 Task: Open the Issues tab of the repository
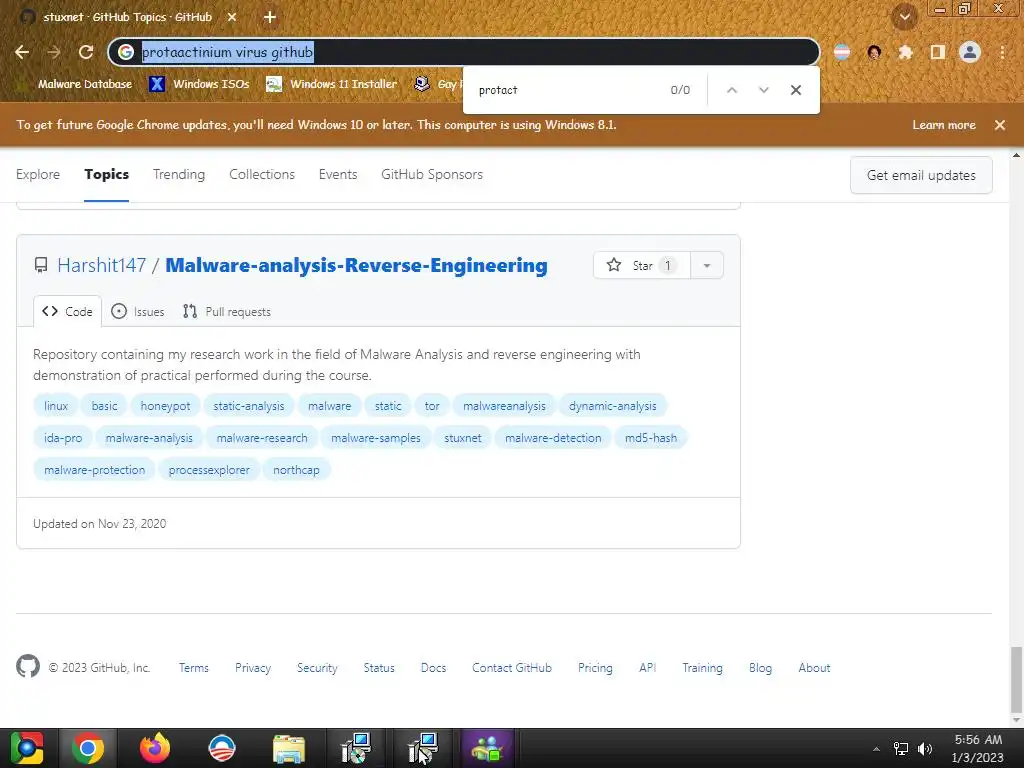click(138, 312)
